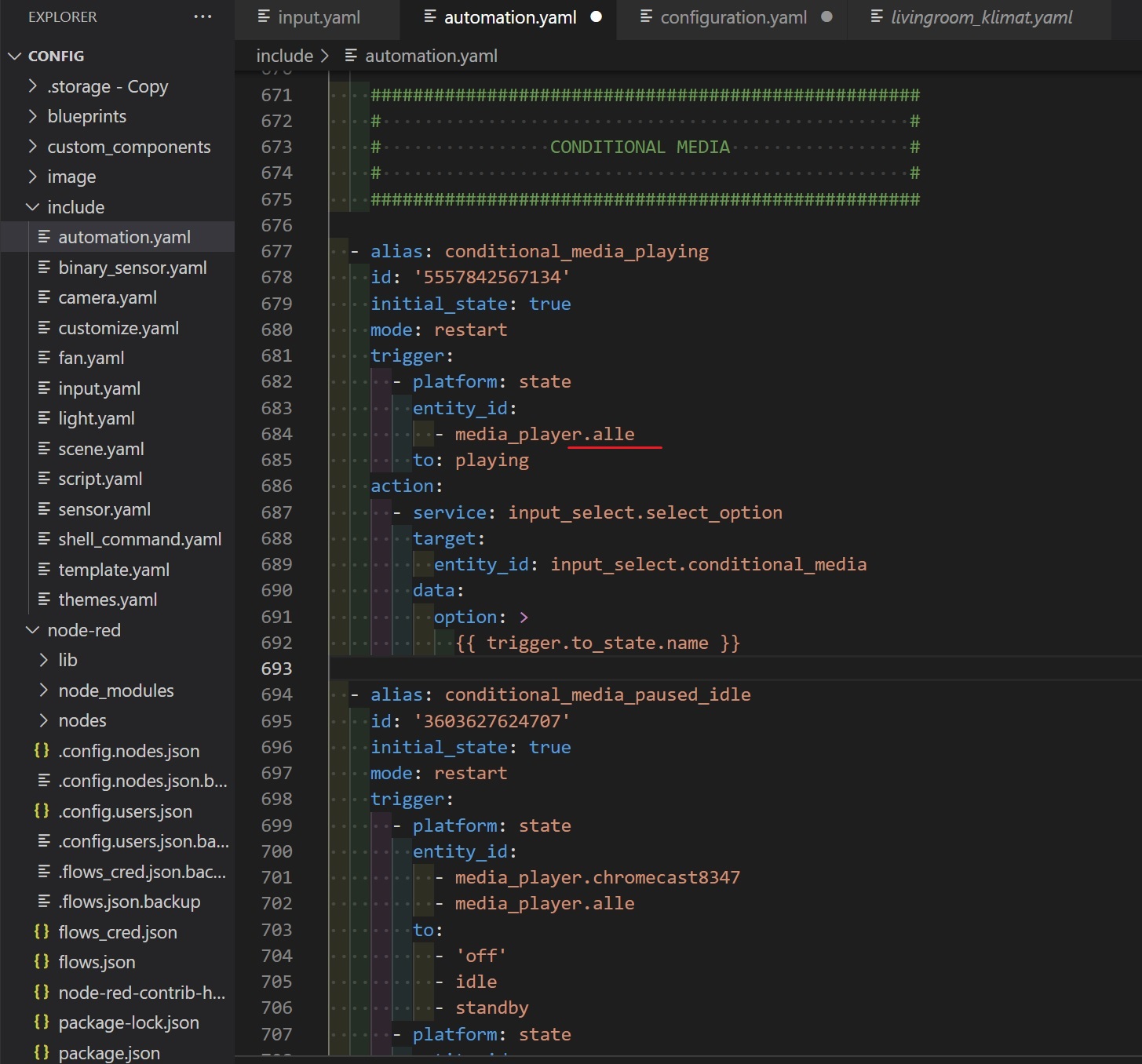Click line number 693 in the gutter
The width and height of the screenshot is (1142, 1064).
[276, 669]
